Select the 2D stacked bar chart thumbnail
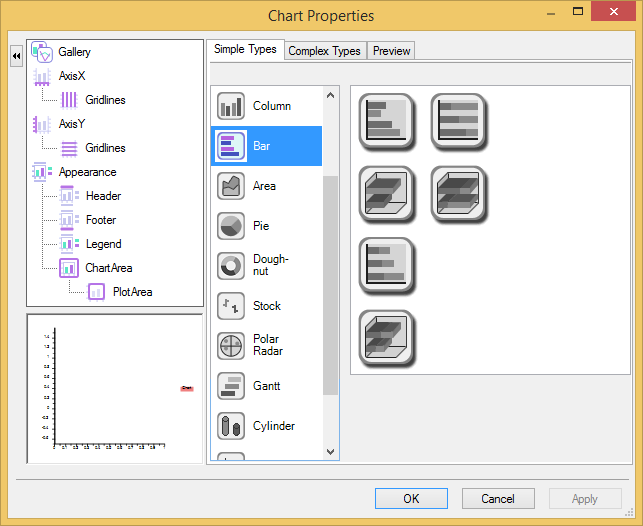Viewport: 643px width, 526px height. [458, 121]
